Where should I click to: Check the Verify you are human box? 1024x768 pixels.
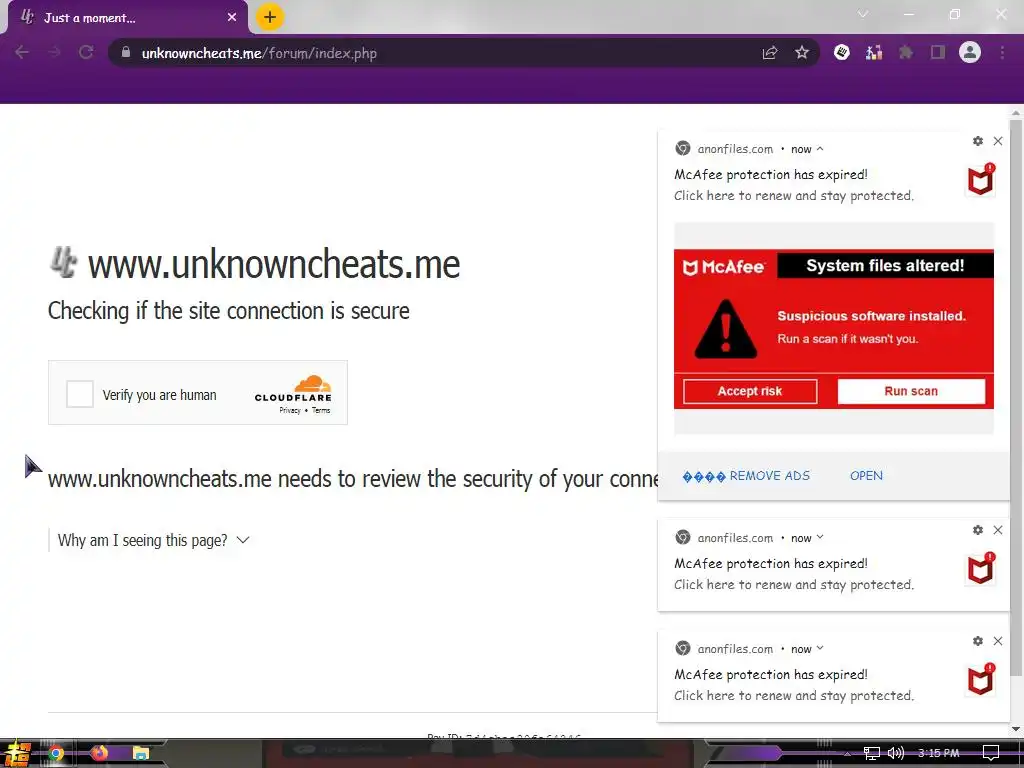80,394
